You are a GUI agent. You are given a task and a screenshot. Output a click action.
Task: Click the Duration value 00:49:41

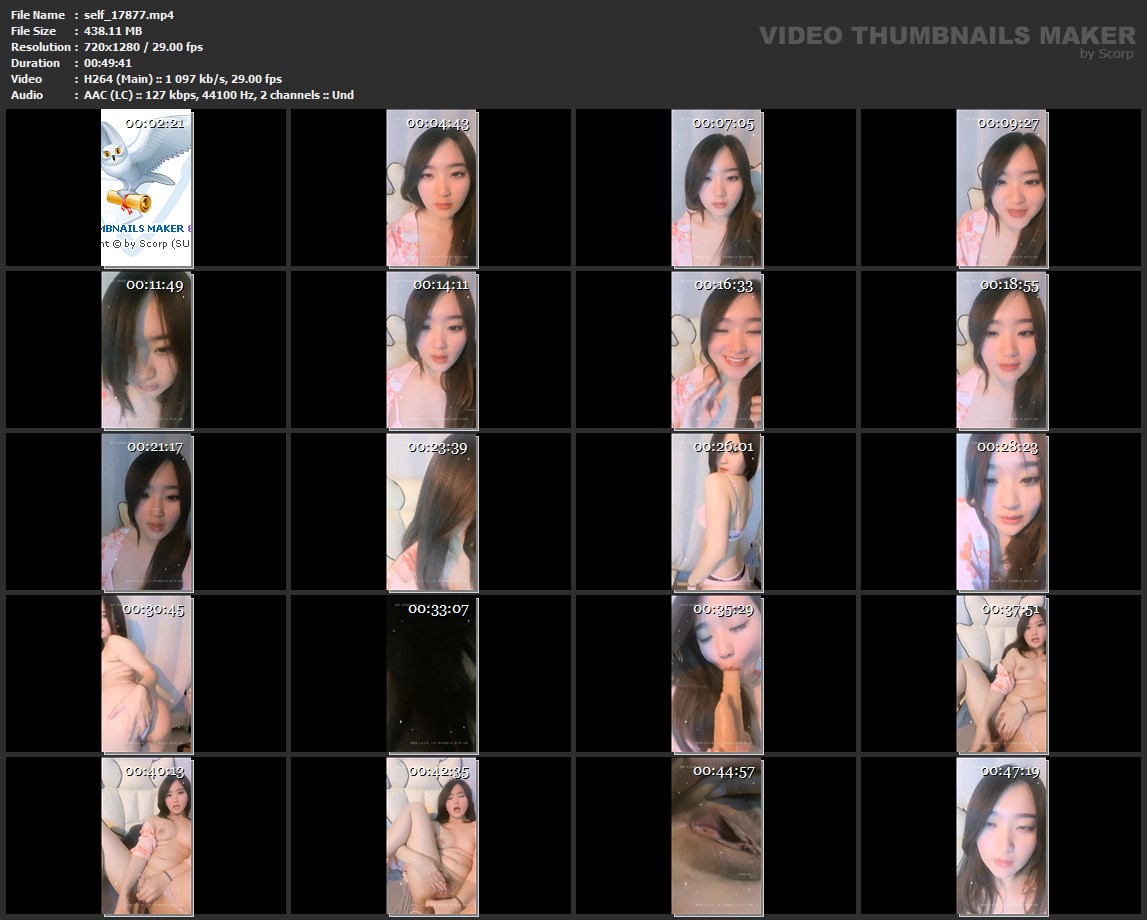107,63
